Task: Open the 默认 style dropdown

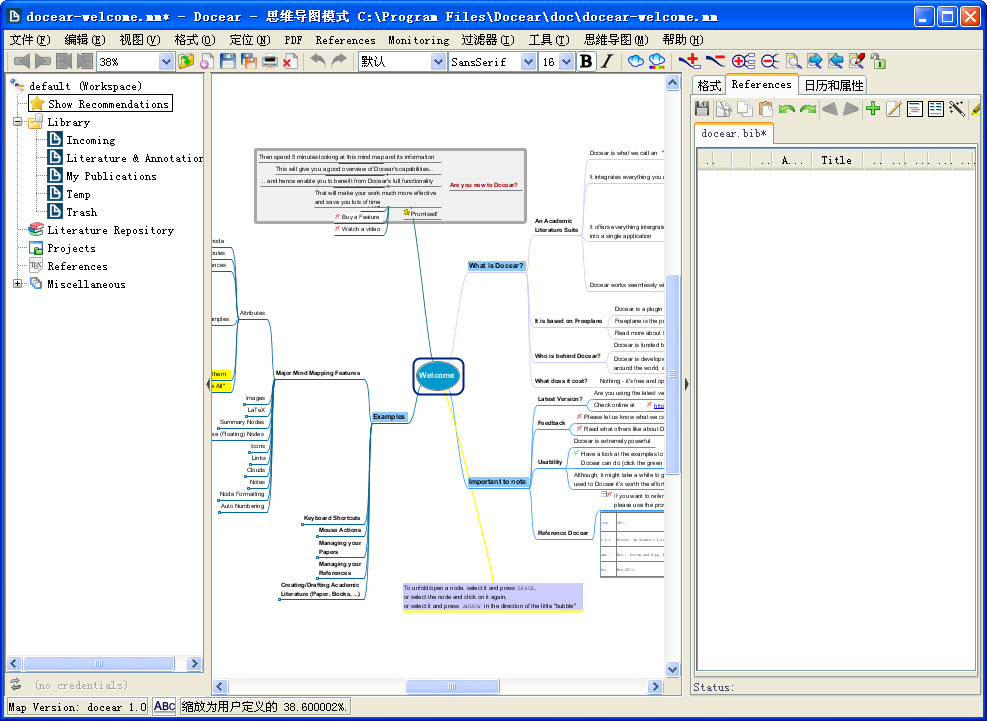Action: point(438,62)
